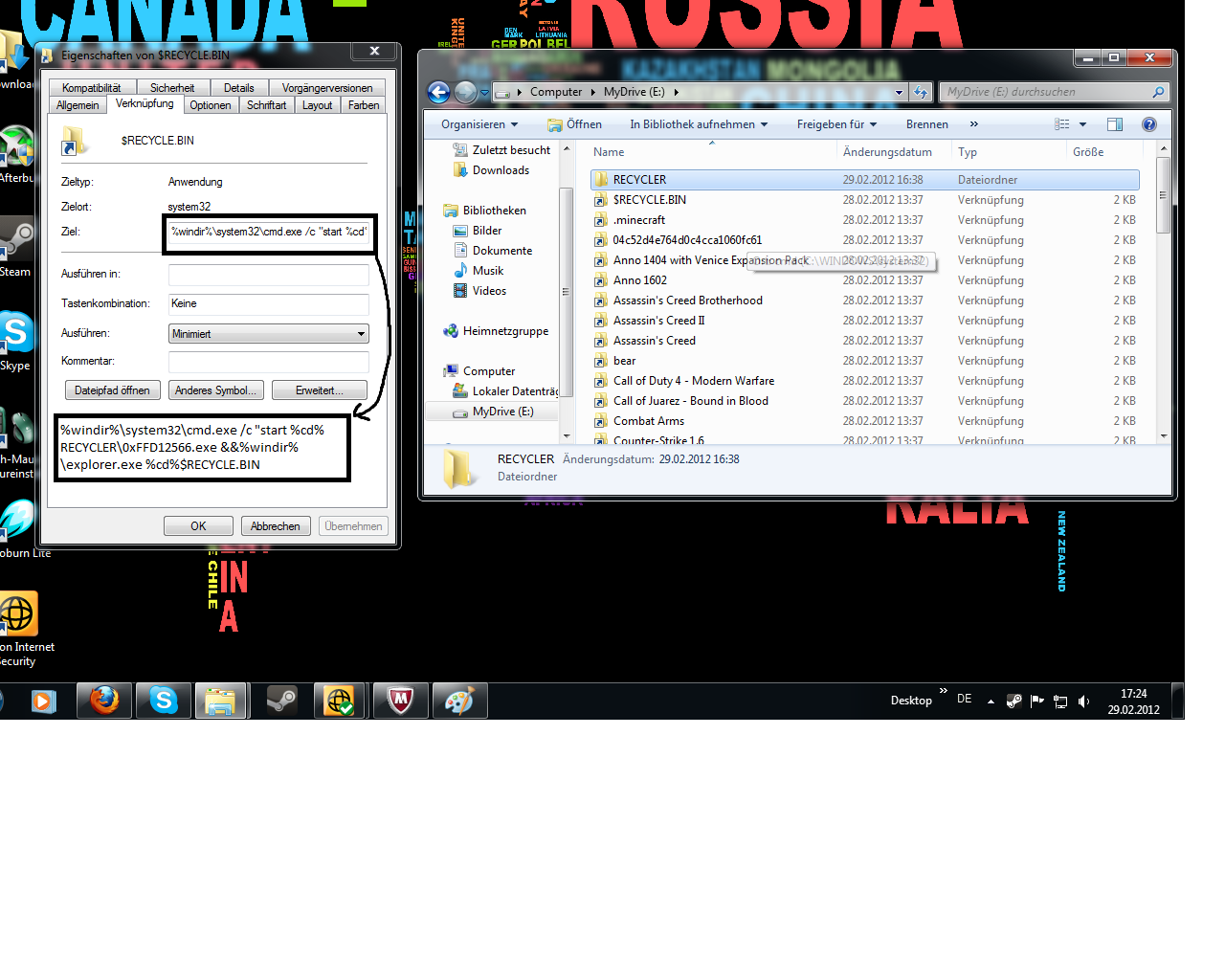Select the Internet Security desktop icon
Viewport: 1225px width, 980px height.
coord(19,629)
